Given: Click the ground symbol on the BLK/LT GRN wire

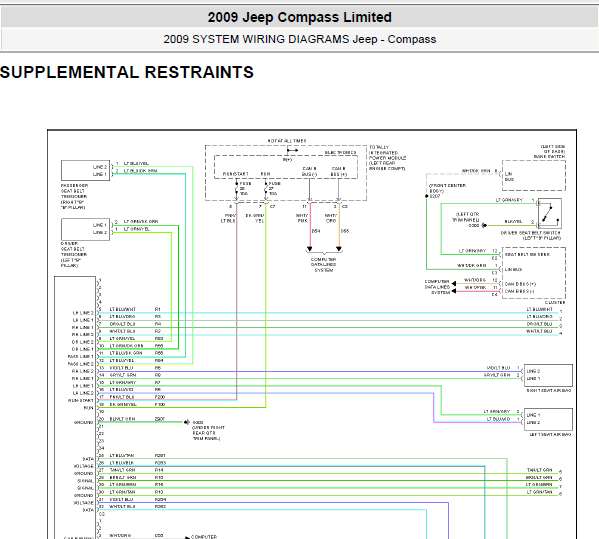Looking at the screenshot, I should pyautogui.click(x=187, y=422).
